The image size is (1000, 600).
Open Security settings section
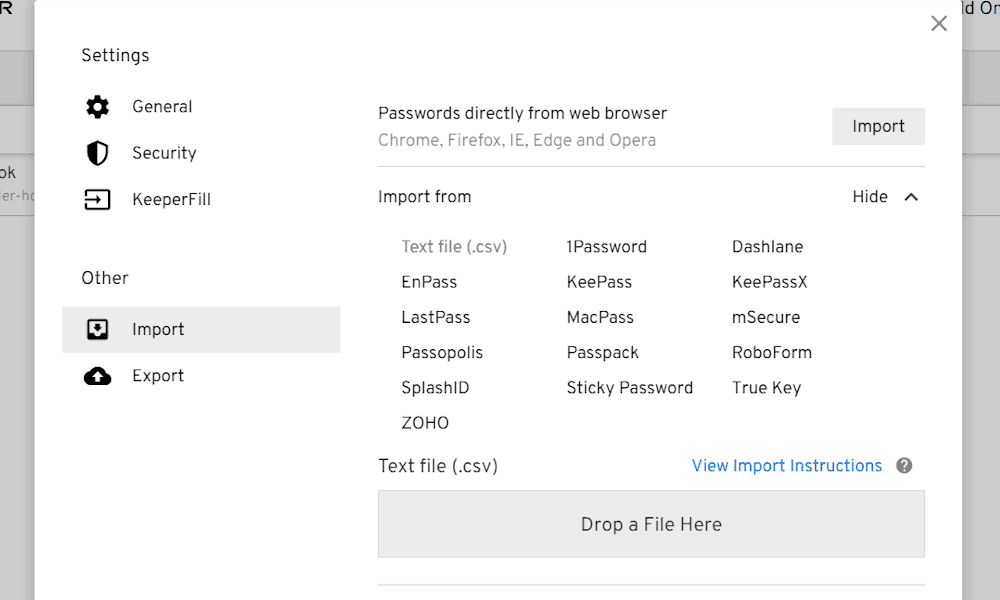tap(164, 153)
